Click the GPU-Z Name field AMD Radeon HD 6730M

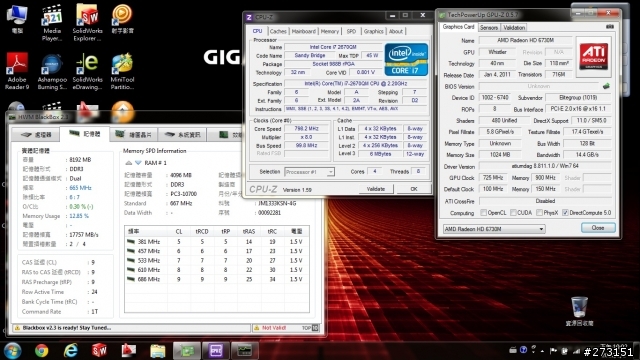525,40
